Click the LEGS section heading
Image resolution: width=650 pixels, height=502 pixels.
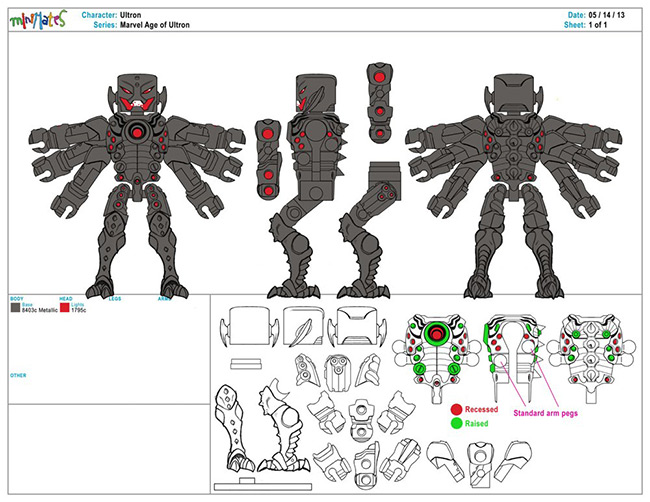click(115, 298)
